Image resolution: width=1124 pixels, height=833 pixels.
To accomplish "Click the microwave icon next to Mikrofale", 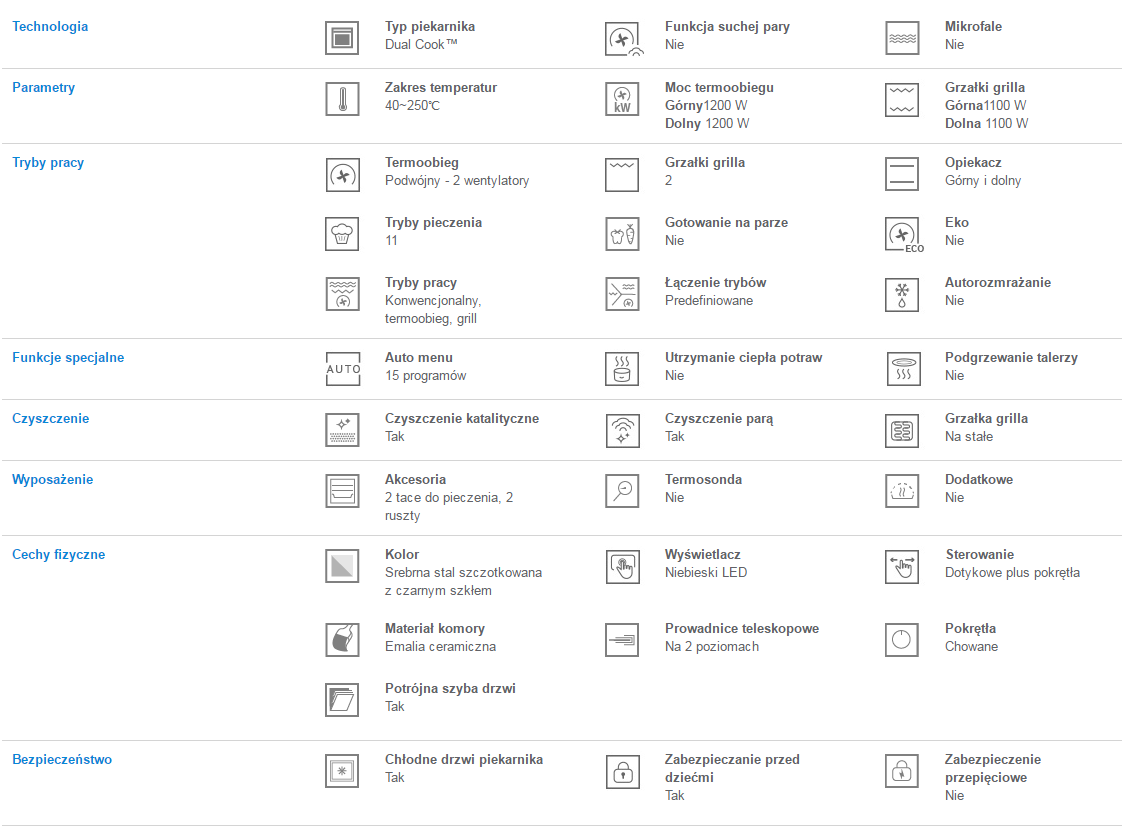I will (x=902, y=38).
